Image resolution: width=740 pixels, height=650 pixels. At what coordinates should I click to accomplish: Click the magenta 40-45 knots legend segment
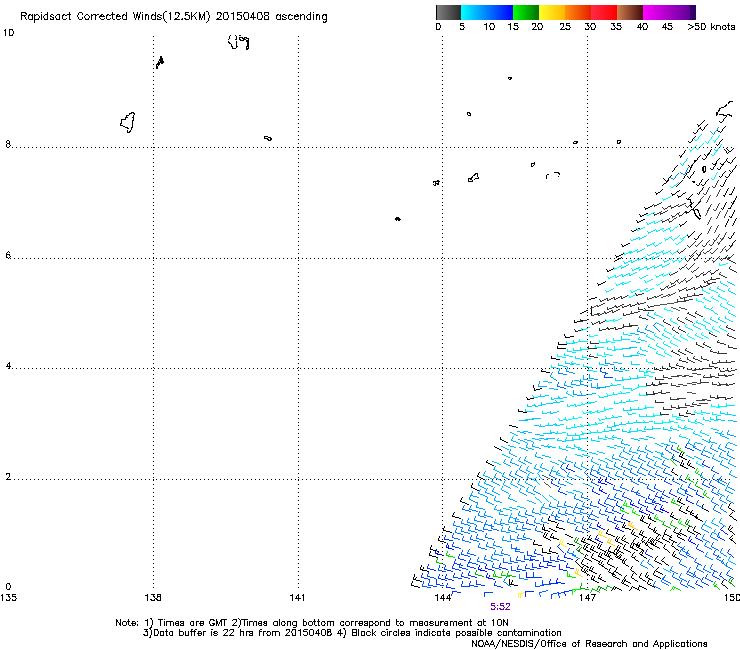[x=656, y=12]
